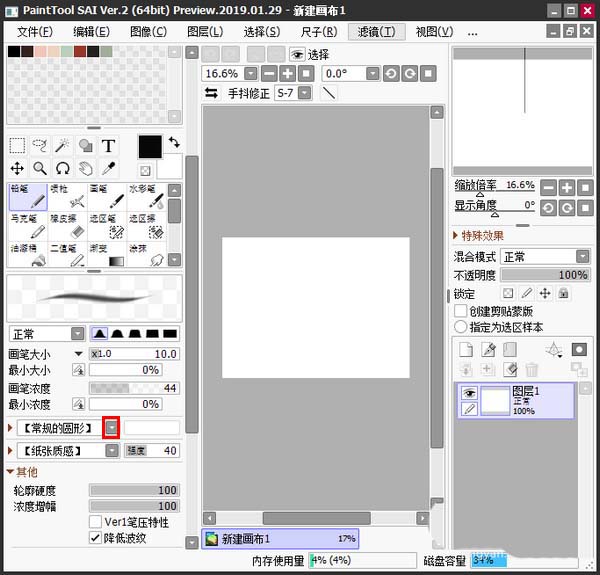
Task: Open the 混合模式 正常 dropdown
Action: point(583,256)
